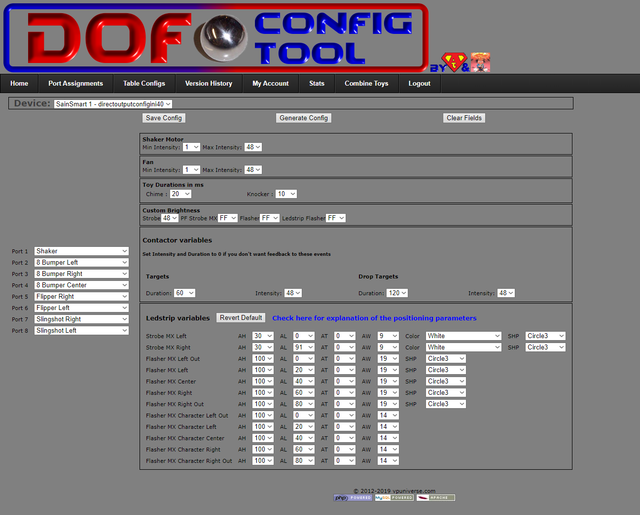Image resolution: width=640 pixels, height=515 pixels.
Task: Open Port 6 Flipper Left dropdown
Action: click(82, 308)
